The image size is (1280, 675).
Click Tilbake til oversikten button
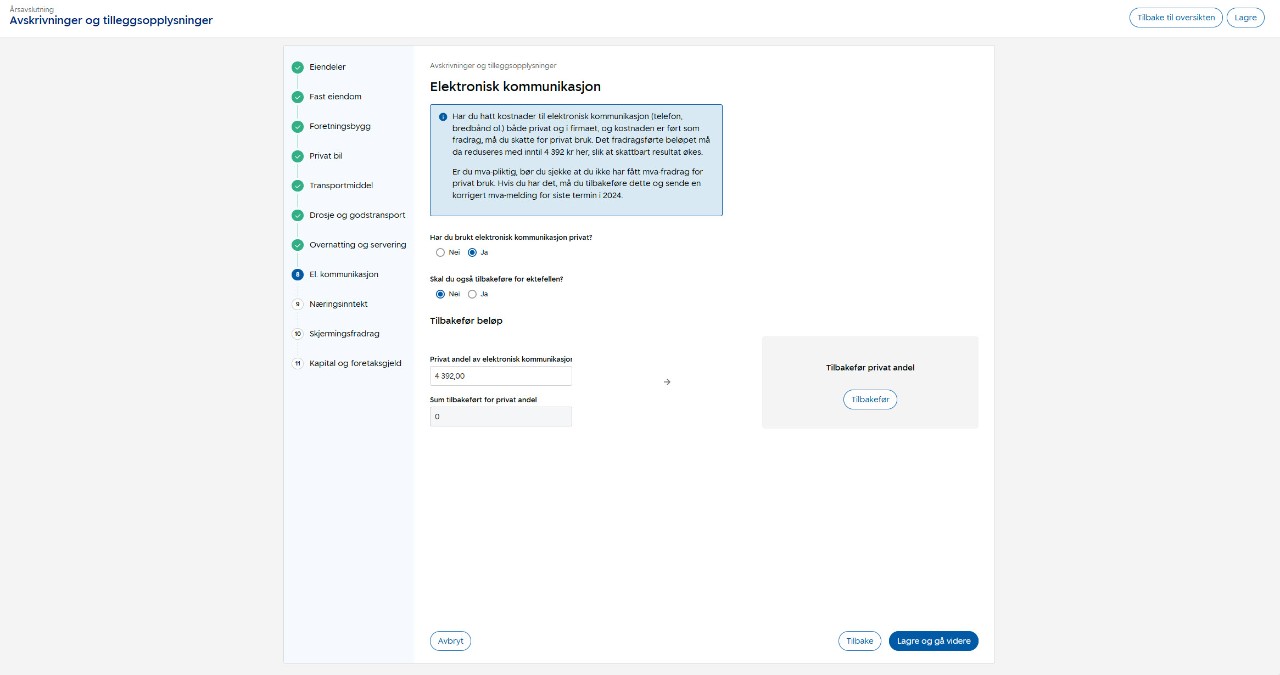pyautogui.click(x=1175, y=18)
